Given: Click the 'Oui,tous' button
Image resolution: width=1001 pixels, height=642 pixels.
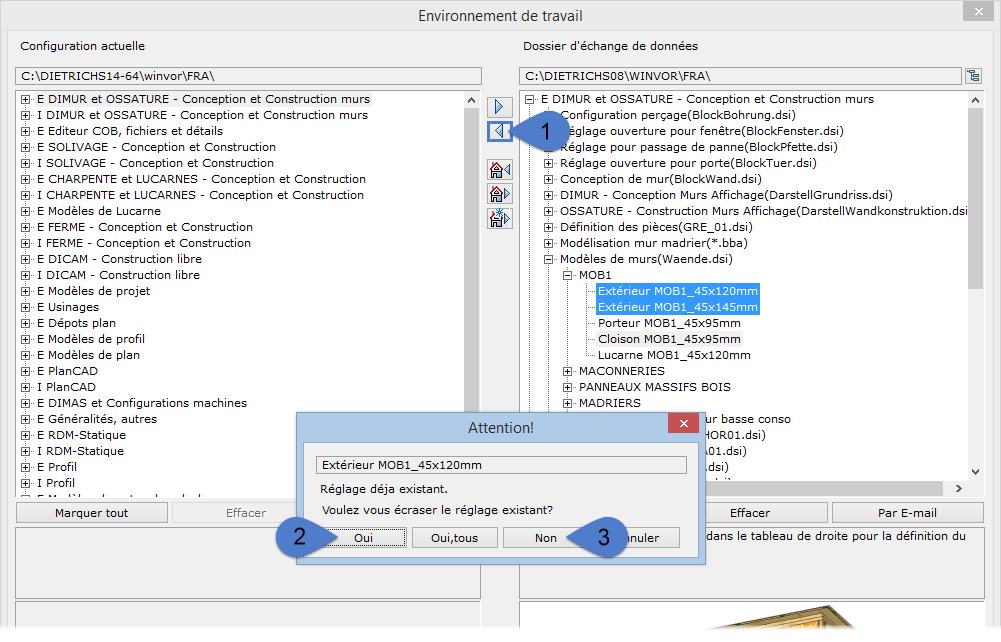Looking at the screenshot, I should coord(454,538).
